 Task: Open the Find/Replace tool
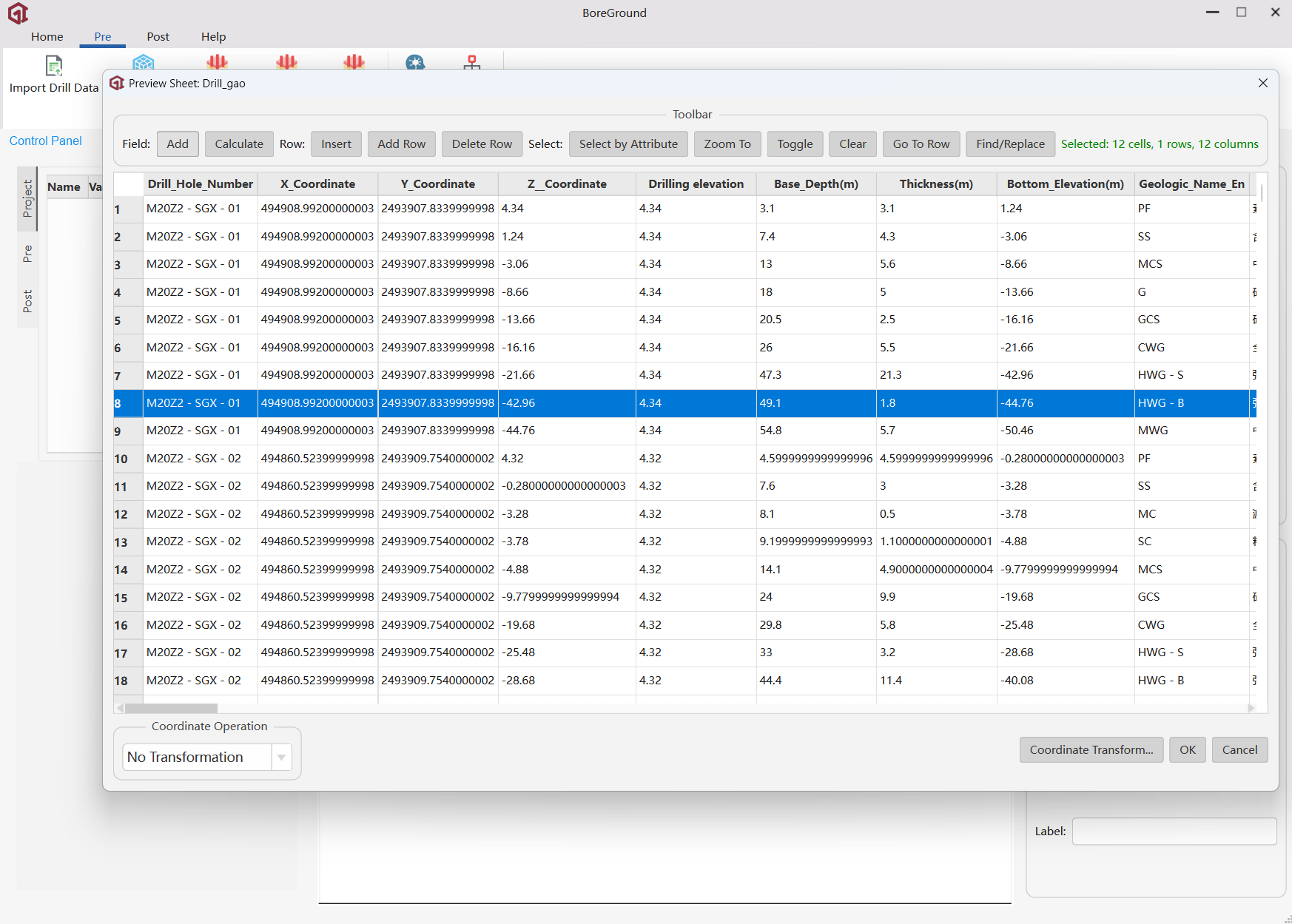click(1010, 144)
